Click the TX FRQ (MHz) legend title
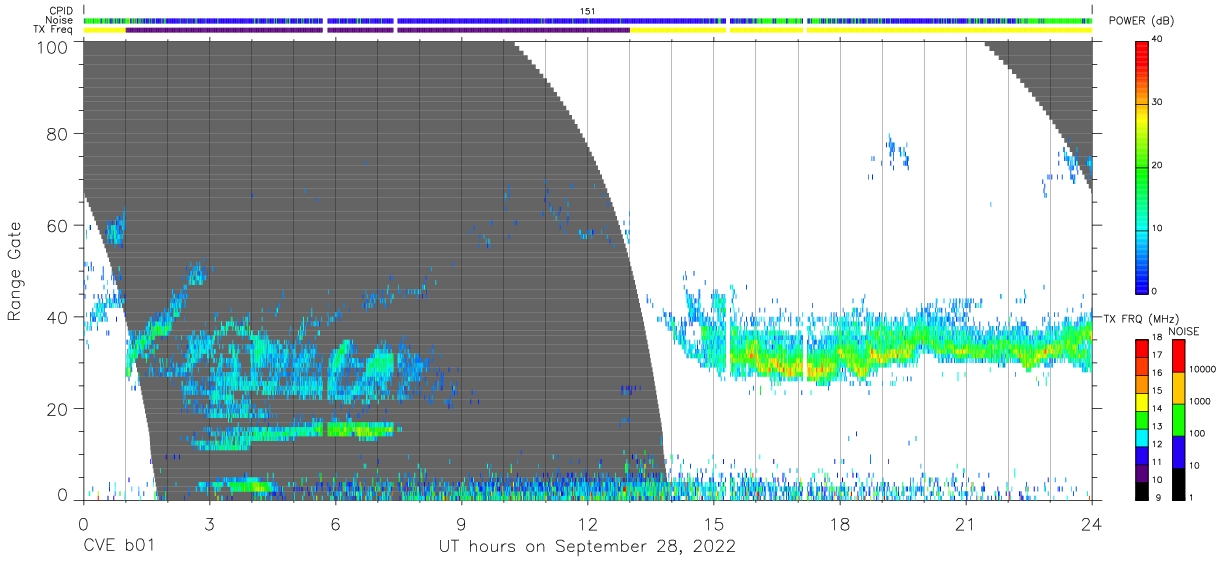 tap(1141, 318)
